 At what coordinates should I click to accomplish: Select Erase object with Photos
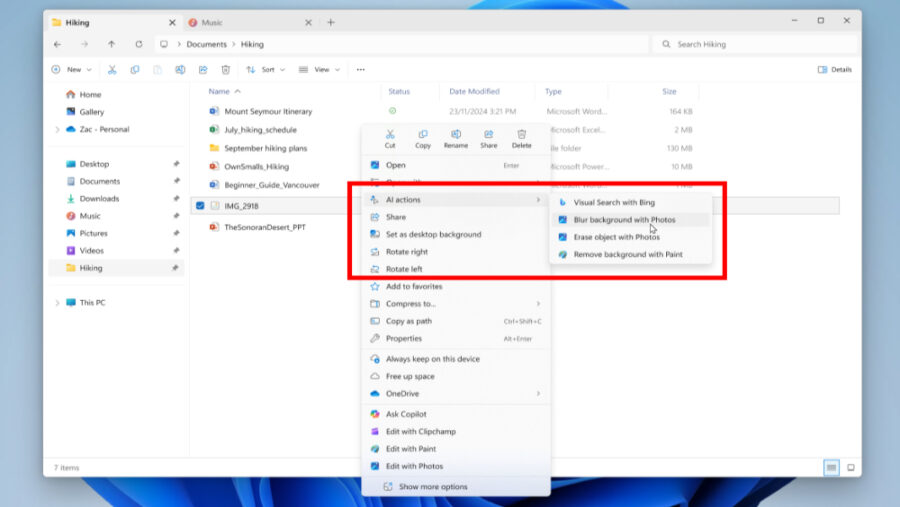630,237
